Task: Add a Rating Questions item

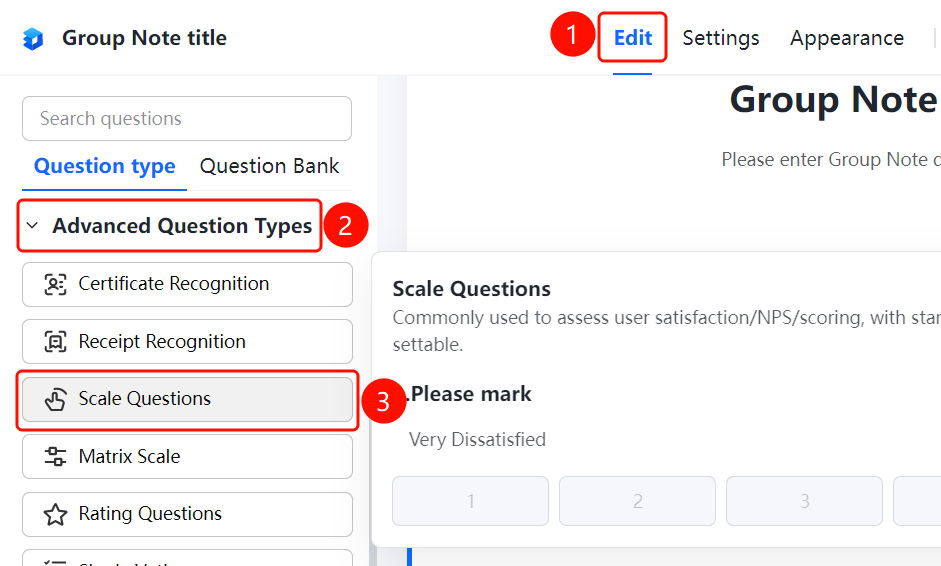Action: [187, 514]
